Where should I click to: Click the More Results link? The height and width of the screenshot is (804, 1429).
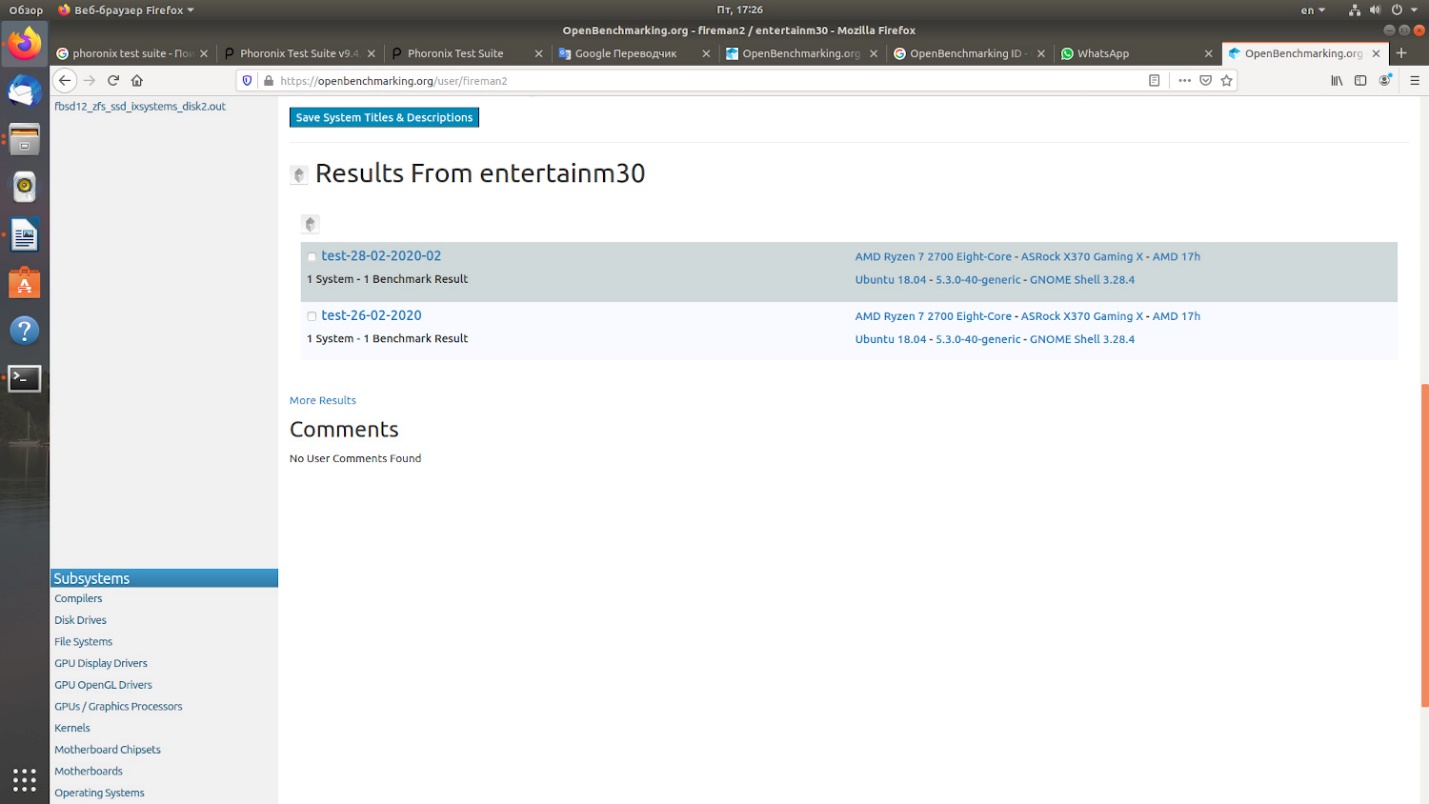pyautogui.click(x=322, y=400)
